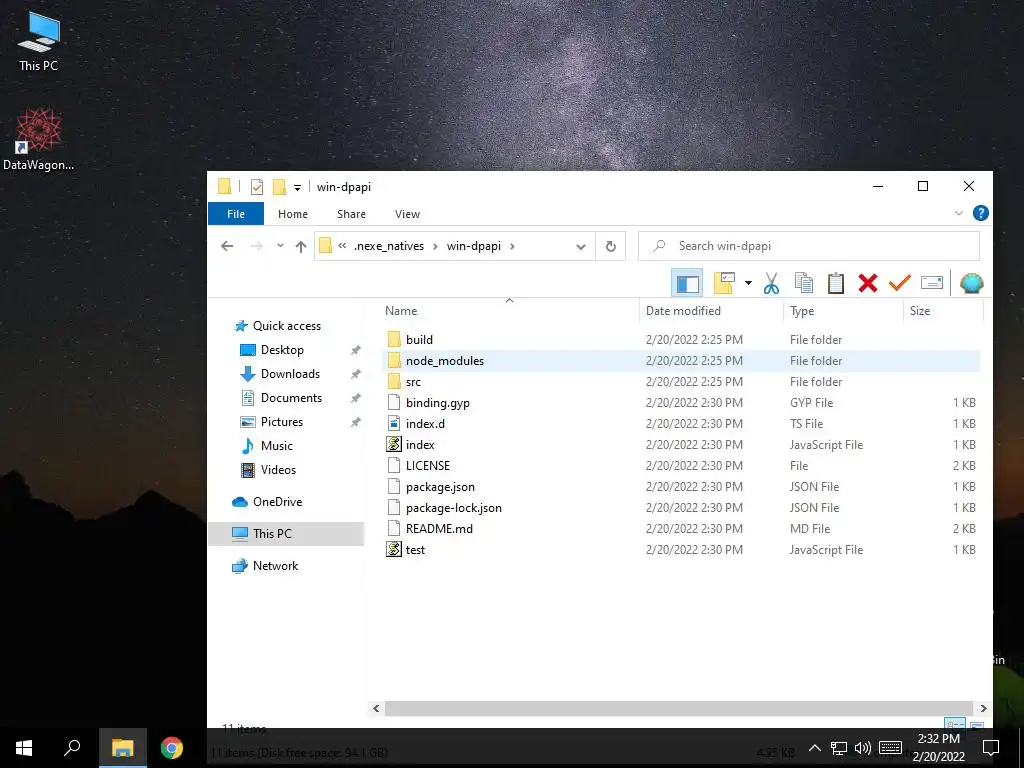Click the horizontal scrollbar left arrow
The height and width of the screenshot is (768, 1024).
376,708
